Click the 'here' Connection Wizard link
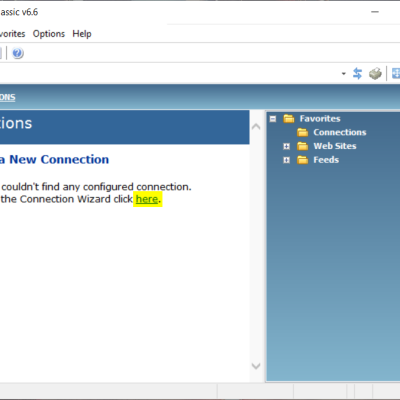The width and height of the screenshot is (400, 400). pyautogui.click(x=147, y=199)
